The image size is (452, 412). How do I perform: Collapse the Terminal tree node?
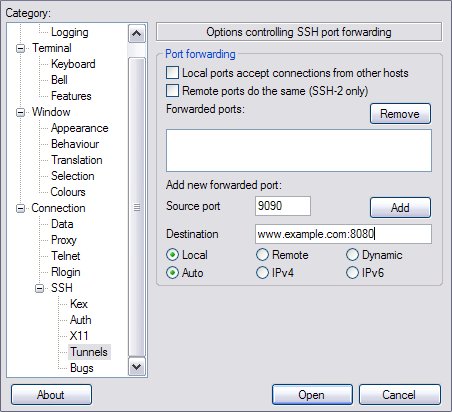pyautogui.click(x=21, y=48)
